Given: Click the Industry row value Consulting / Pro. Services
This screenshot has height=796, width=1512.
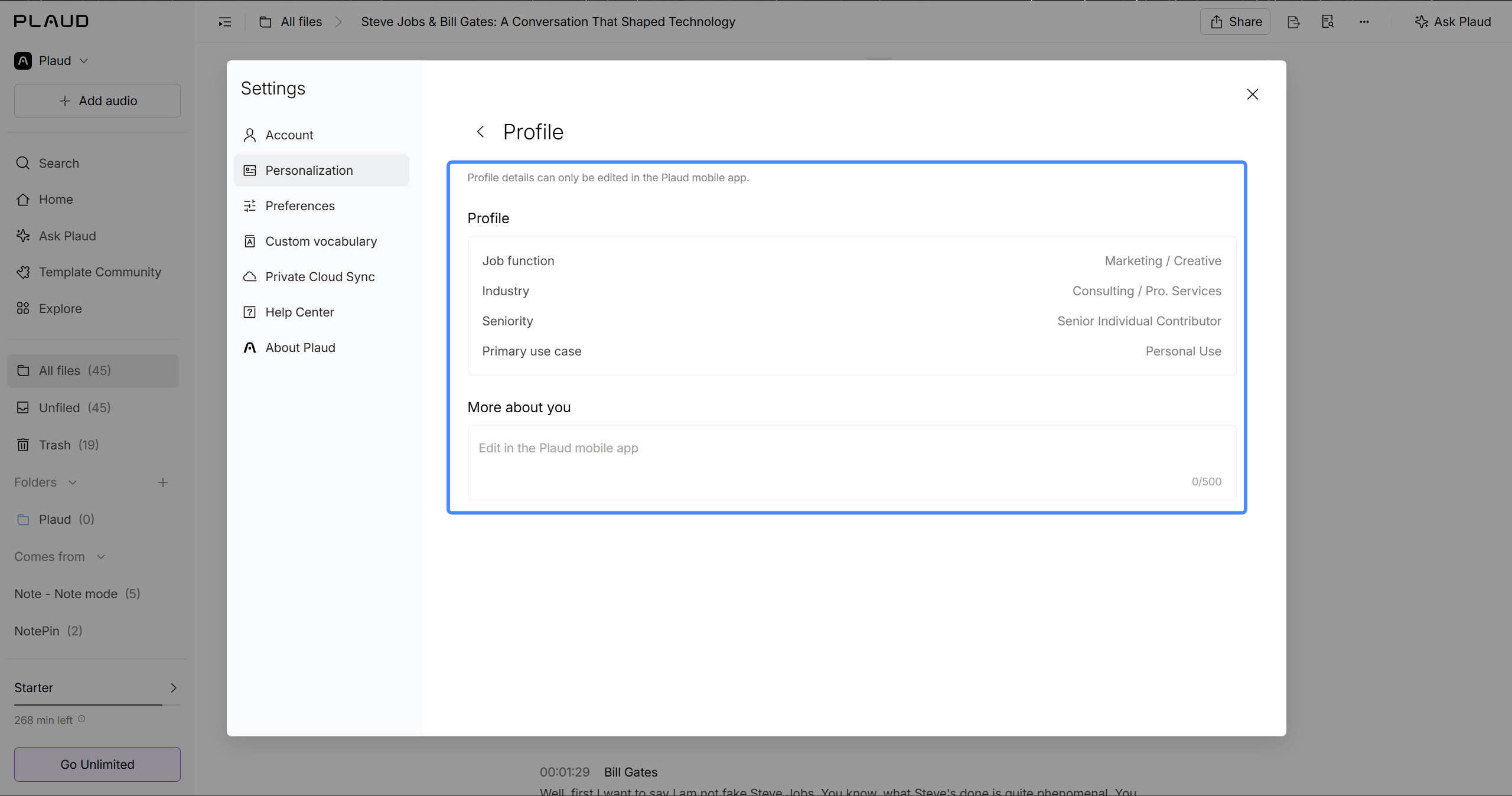Looking at the screenshot, I should coord(1147,291).
